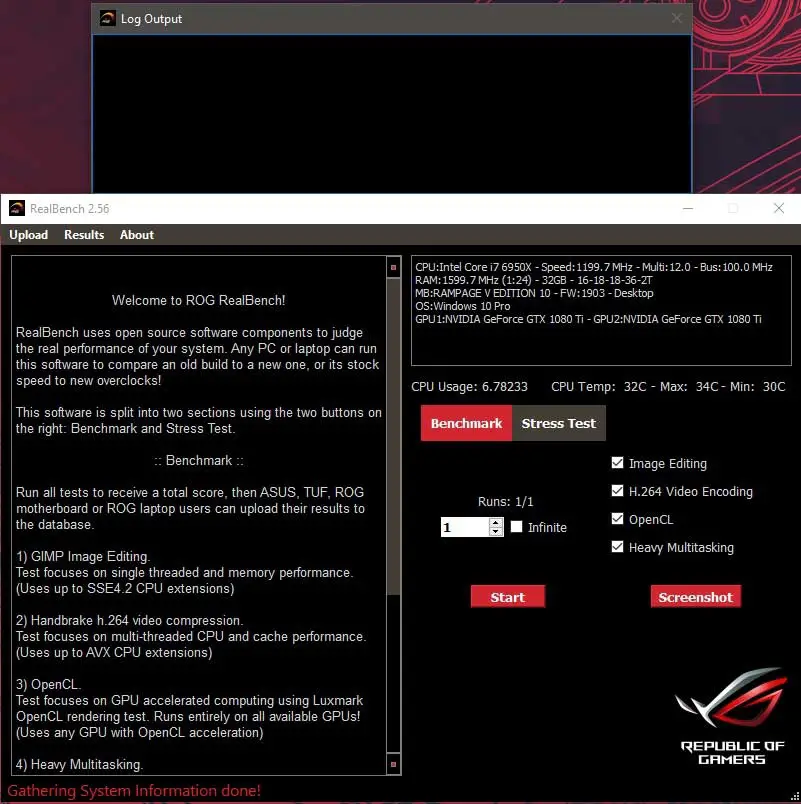Enable the Infinite runs checkbox
This screenshot has width=801, height=804.
click(516, 527)
